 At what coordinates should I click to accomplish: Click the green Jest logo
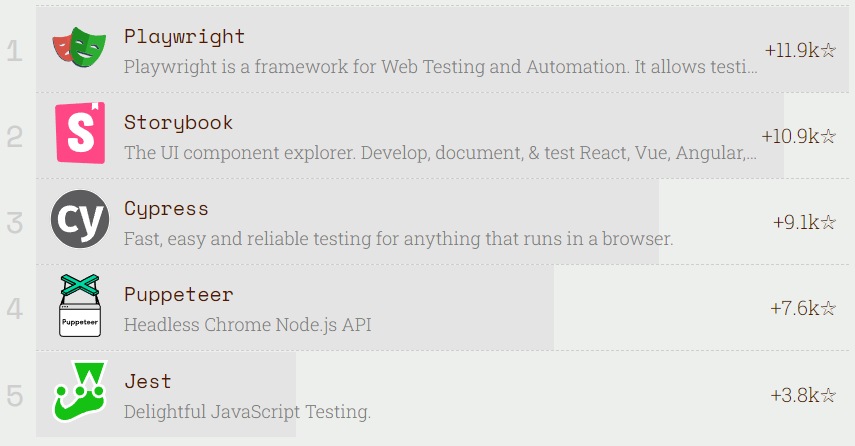point(80,392)
